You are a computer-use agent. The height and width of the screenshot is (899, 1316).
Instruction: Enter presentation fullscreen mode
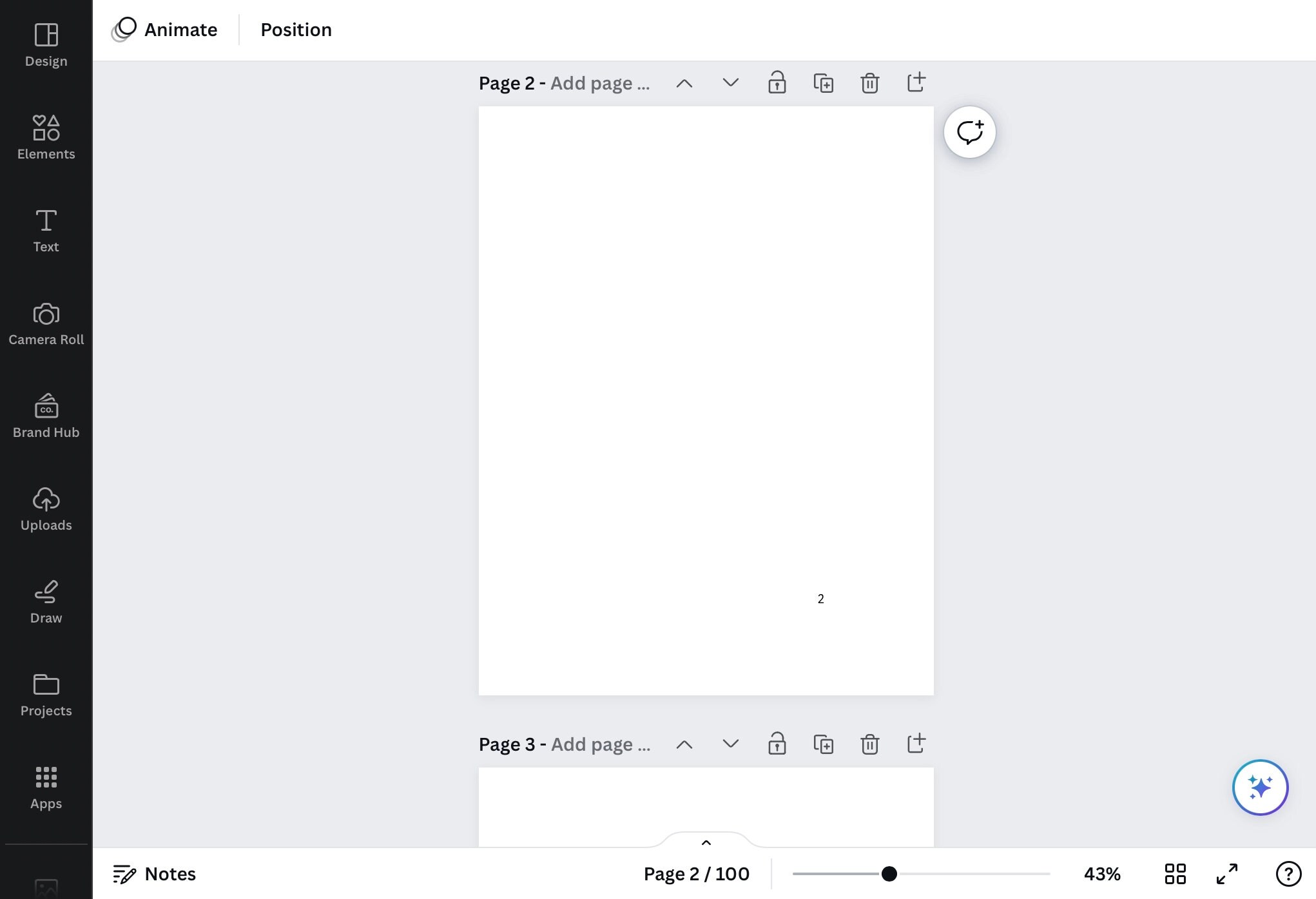[1226, 874]
